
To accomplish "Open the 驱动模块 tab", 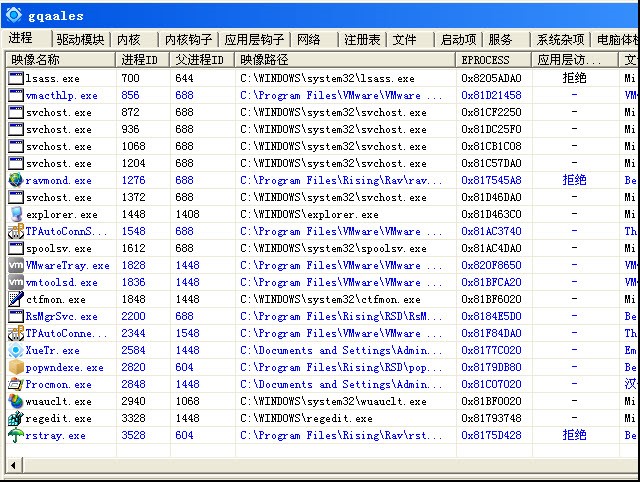I will (80, 40).
